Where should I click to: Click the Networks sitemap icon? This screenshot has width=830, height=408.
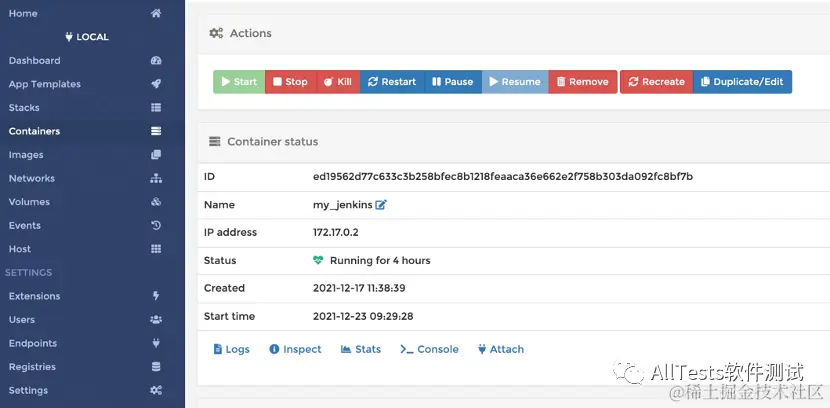pos(156,178)
